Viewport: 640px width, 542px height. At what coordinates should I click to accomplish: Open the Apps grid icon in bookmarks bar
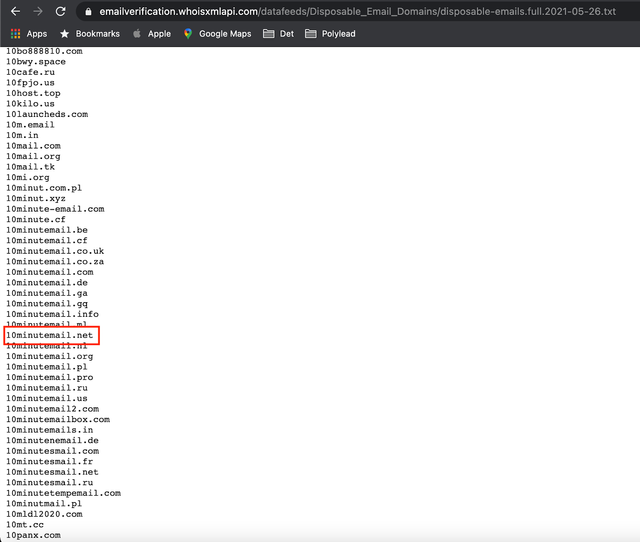(x=16, y=34)
